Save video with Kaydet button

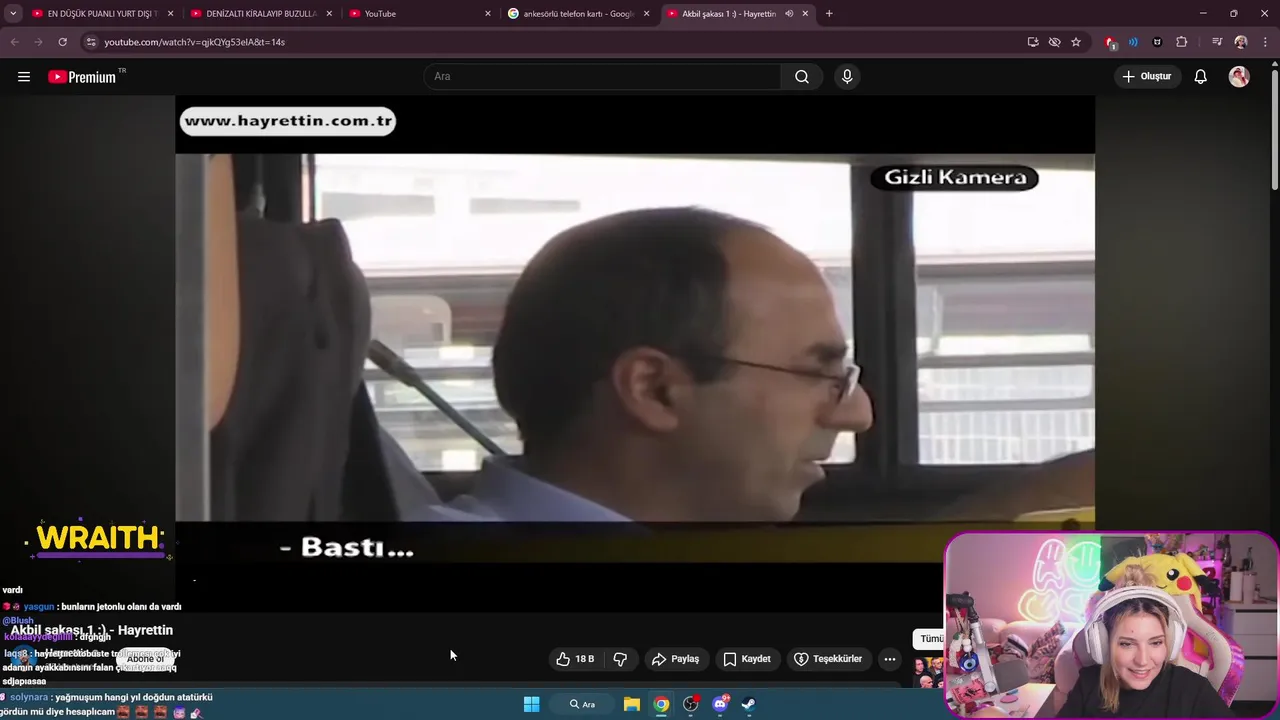click(x=746, y=659)
